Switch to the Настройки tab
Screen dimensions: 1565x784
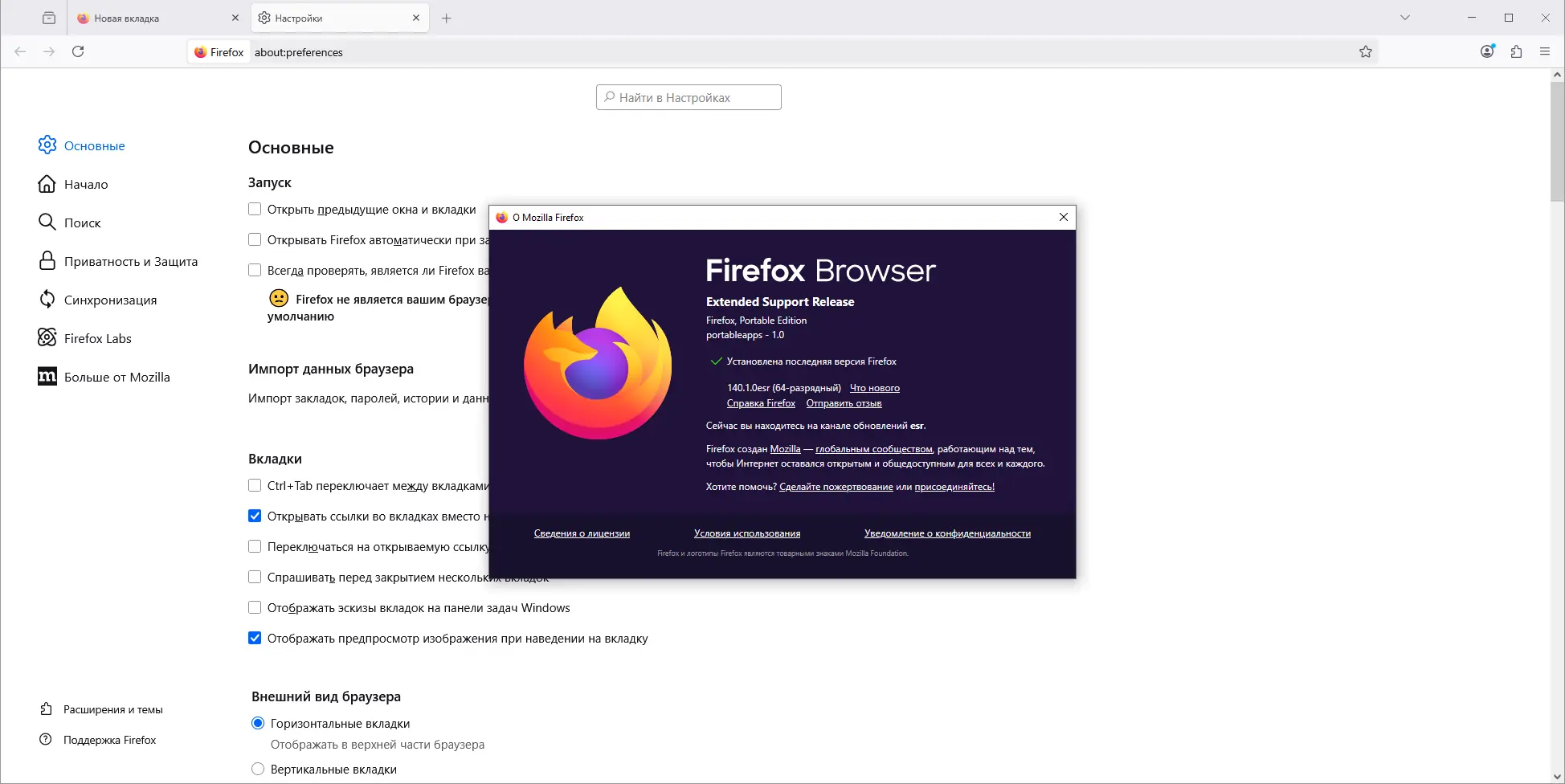click(340, 18)
